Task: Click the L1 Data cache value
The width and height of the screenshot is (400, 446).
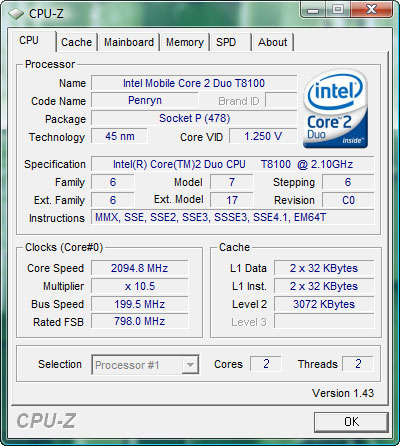Action: tap(324, 268)
